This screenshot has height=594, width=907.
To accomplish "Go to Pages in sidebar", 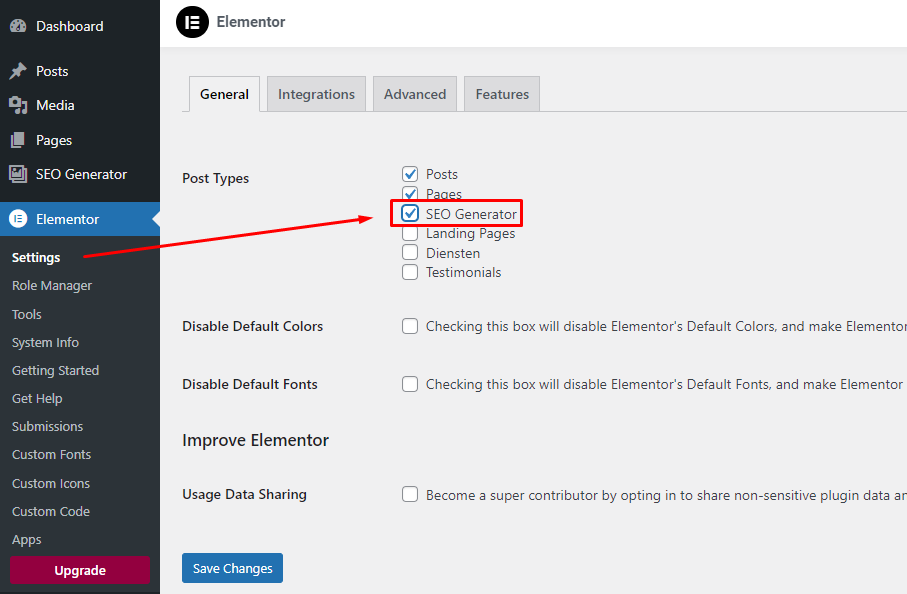I will pos(80,140).
